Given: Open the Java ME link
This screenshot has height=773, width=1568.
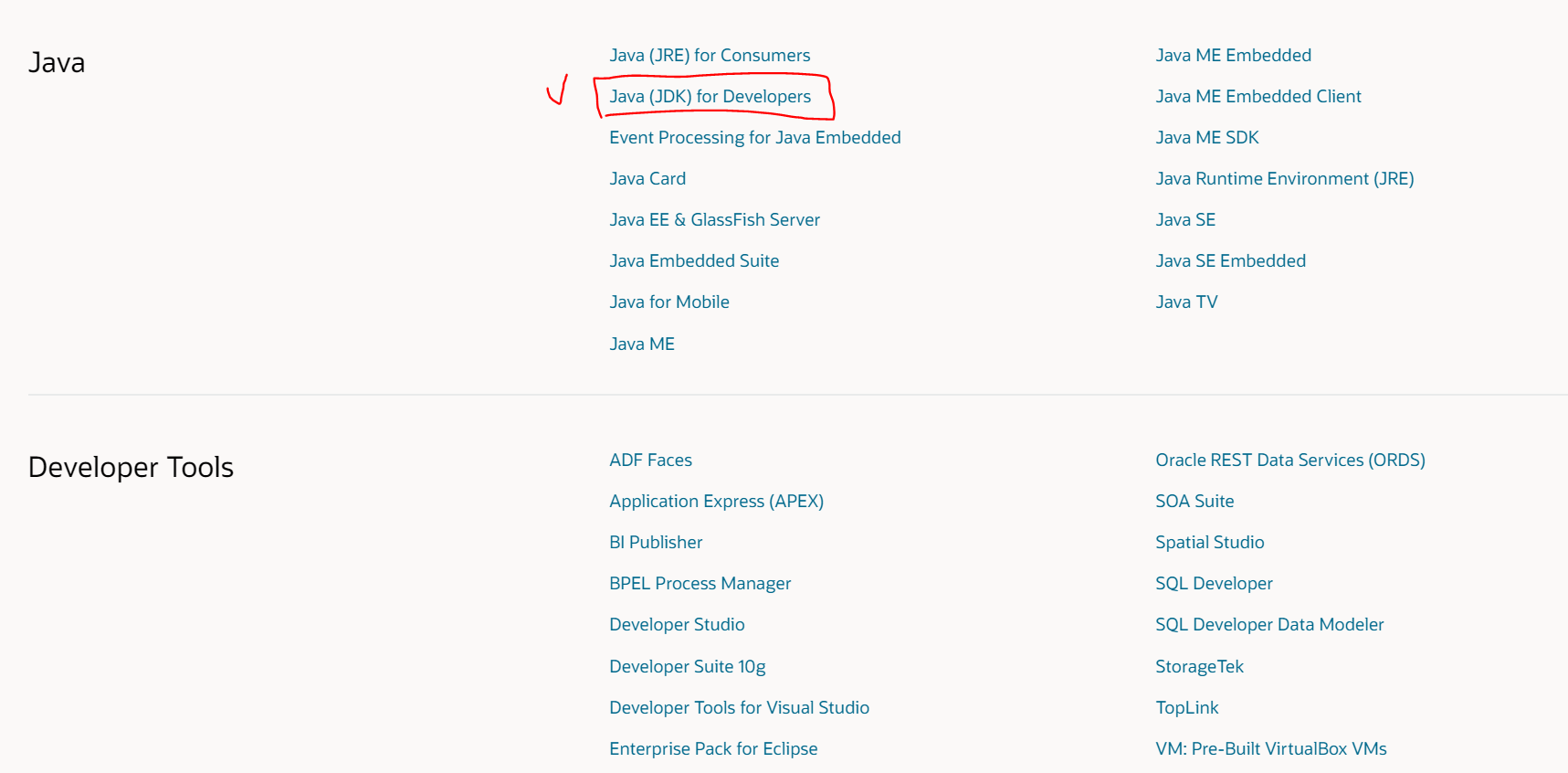Looking at the screenshot, I should tap(642, 344).
